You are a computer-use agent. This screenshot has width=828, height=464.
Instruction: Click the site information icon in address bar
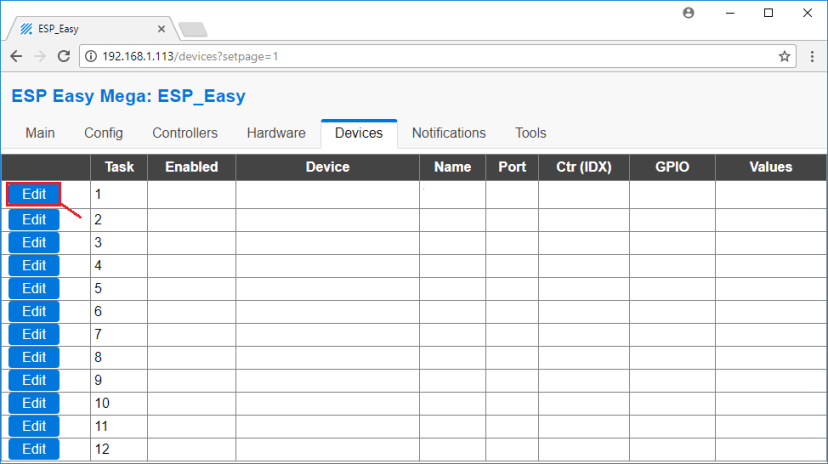(x=90, y=57)
